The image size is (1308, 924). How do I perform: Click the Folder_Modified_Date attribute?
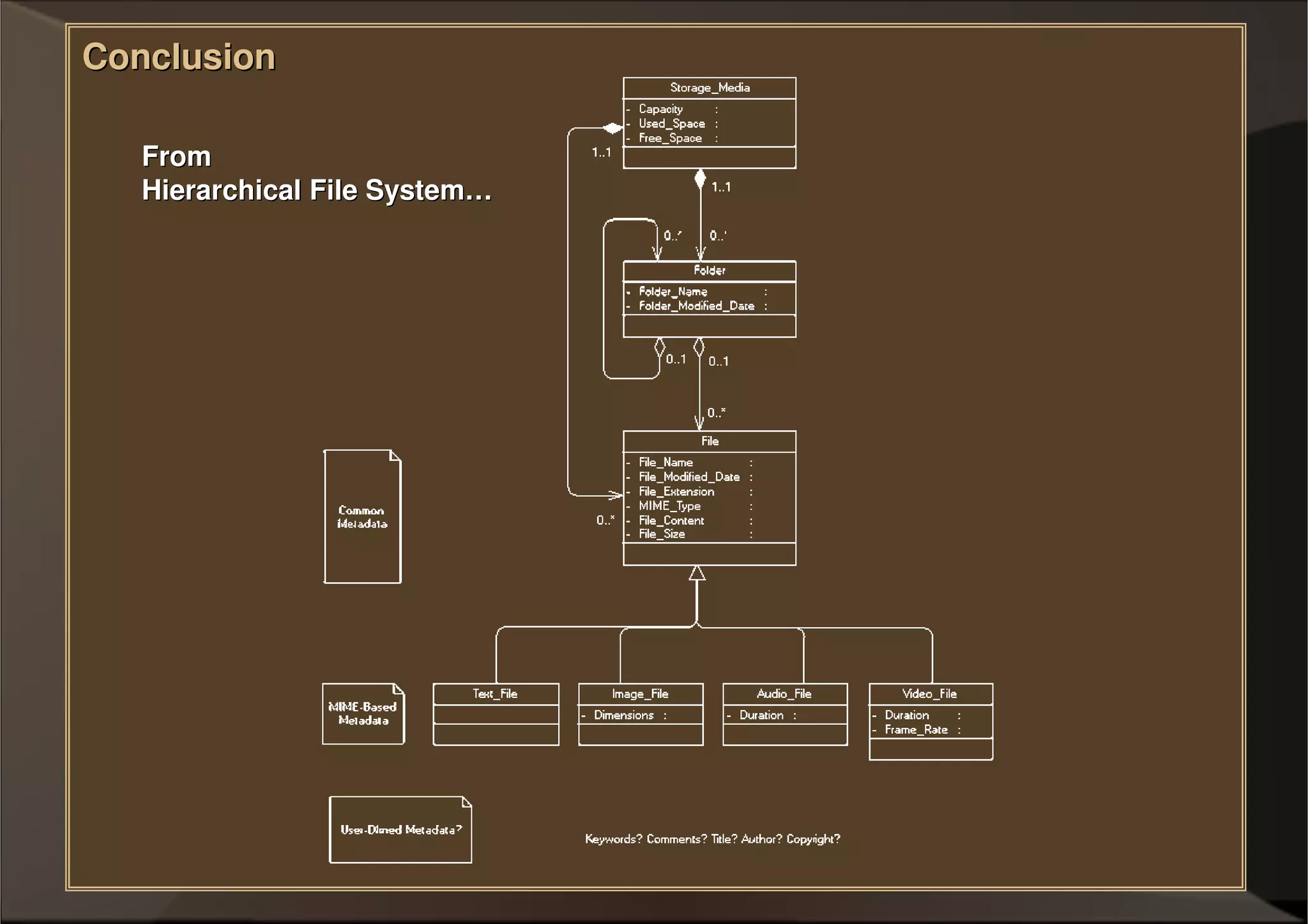point(696,306)
